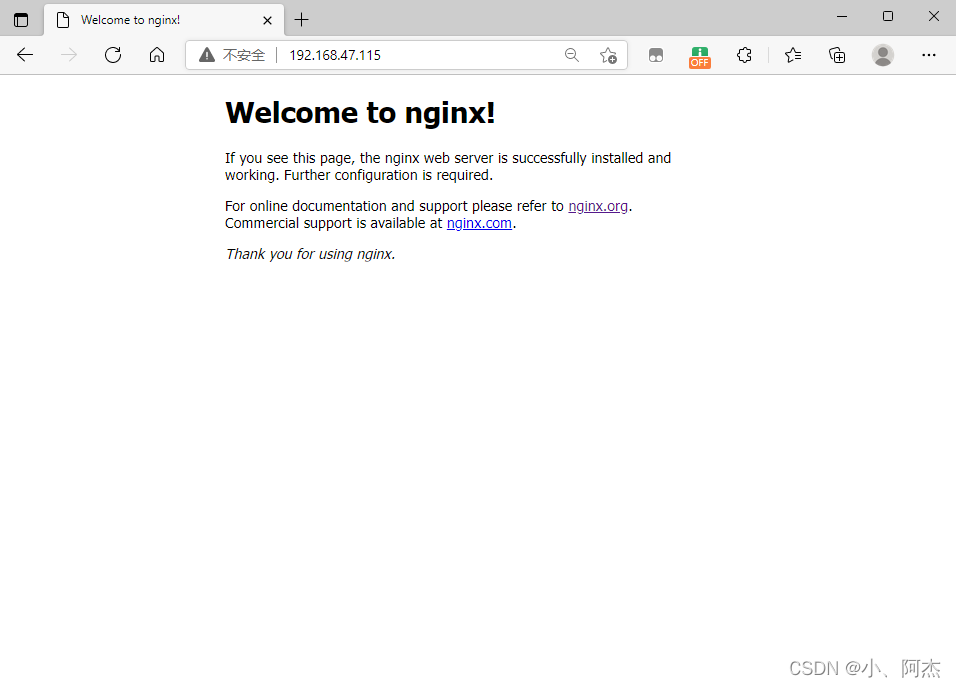Screen dimensions: 956x687
Task: Close the browser window
Action: coord(933,16)
